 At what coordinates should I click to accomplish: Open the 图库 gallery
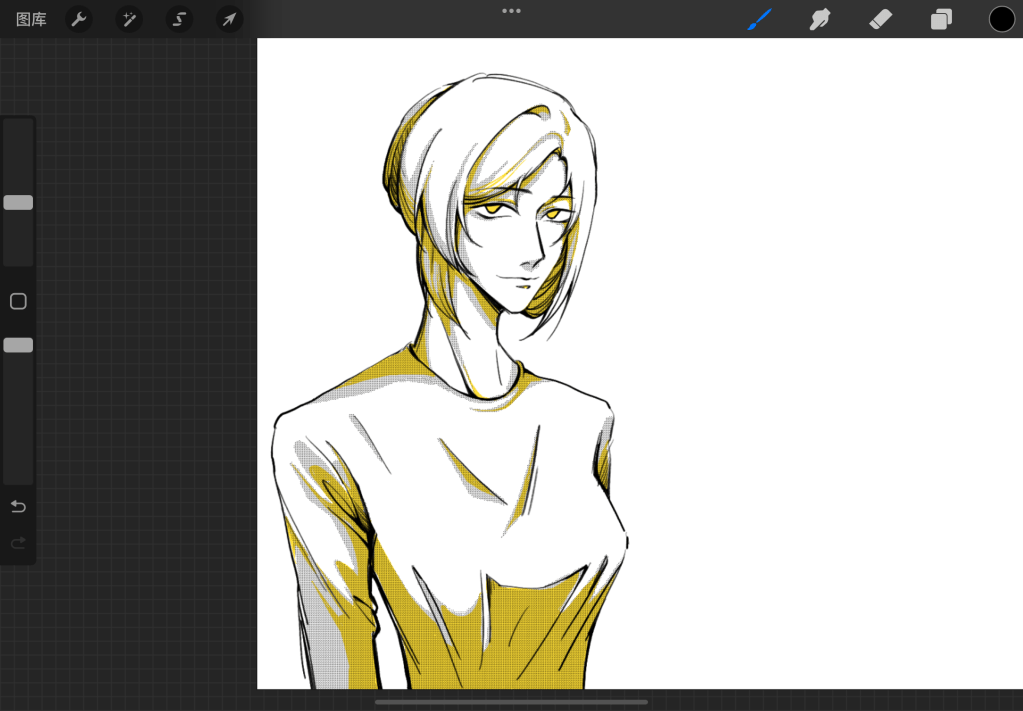click(x=31, y=19)
